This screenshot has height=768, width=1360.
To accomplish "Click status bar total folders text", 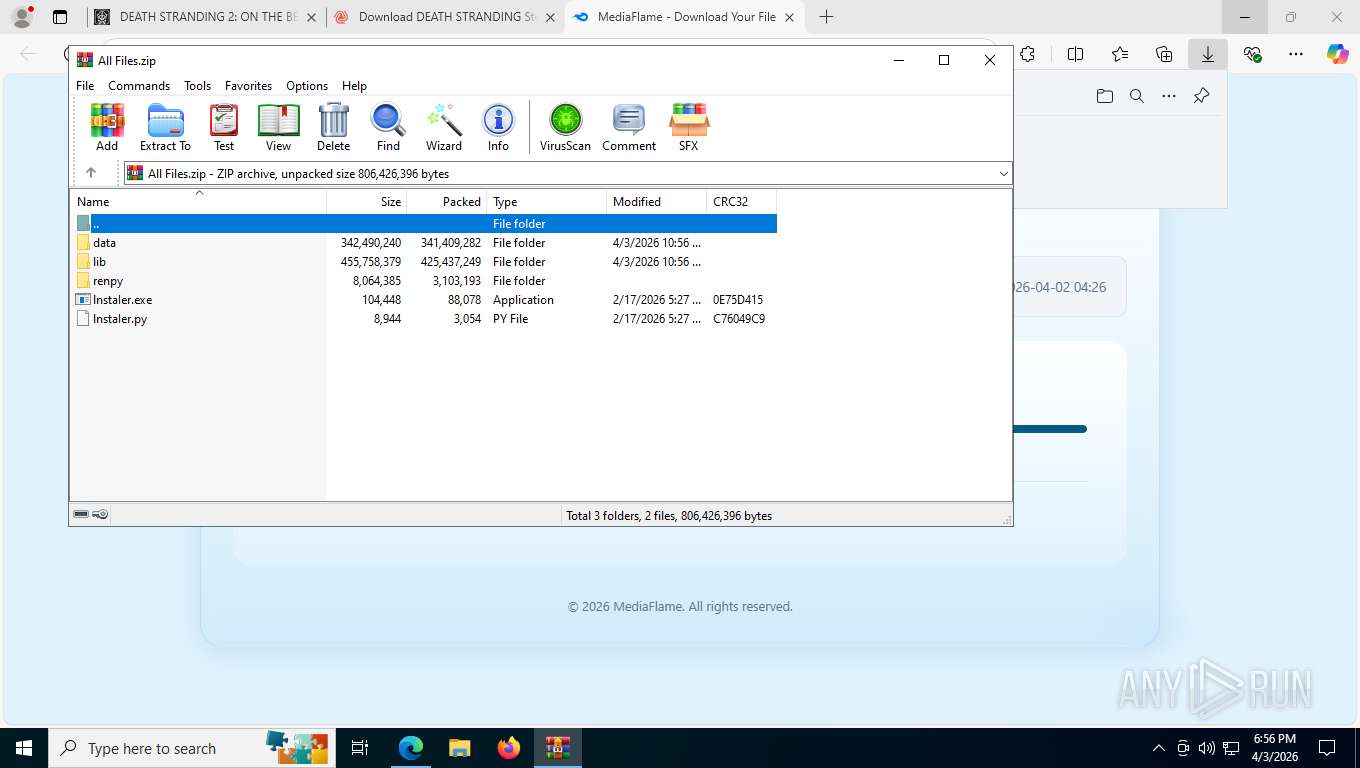I will click(669, 516).
